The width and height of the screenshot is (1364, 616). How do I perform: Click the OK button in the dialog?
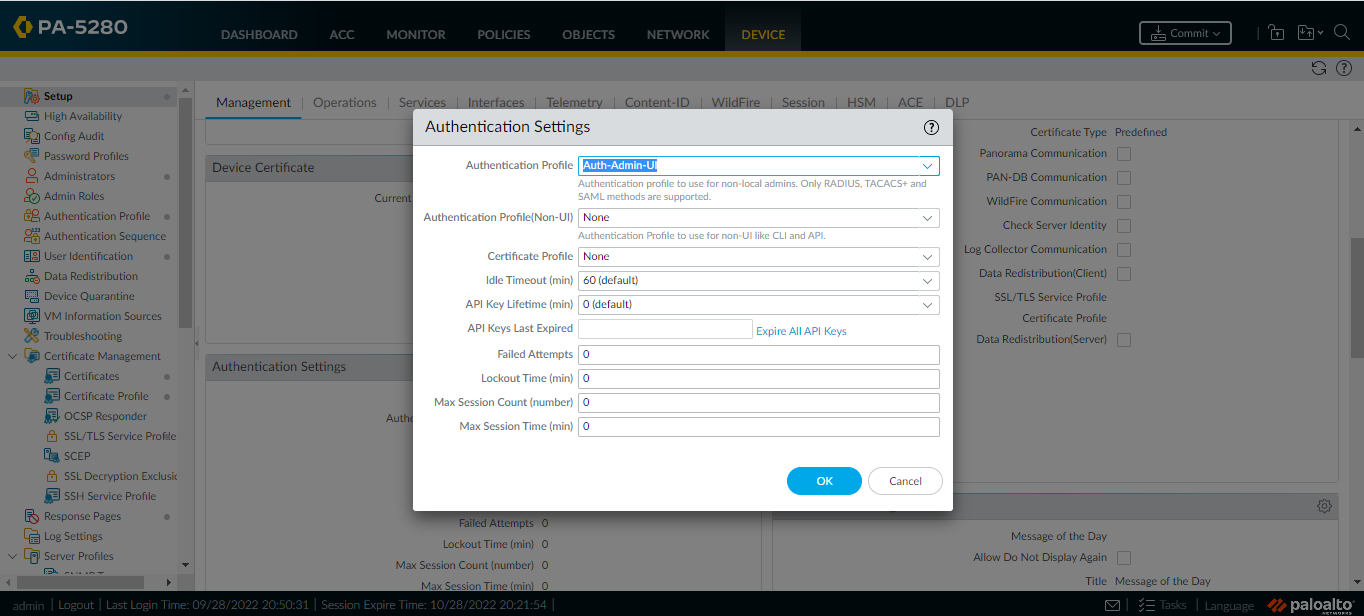pyautogui.click(x=824, y=481)
